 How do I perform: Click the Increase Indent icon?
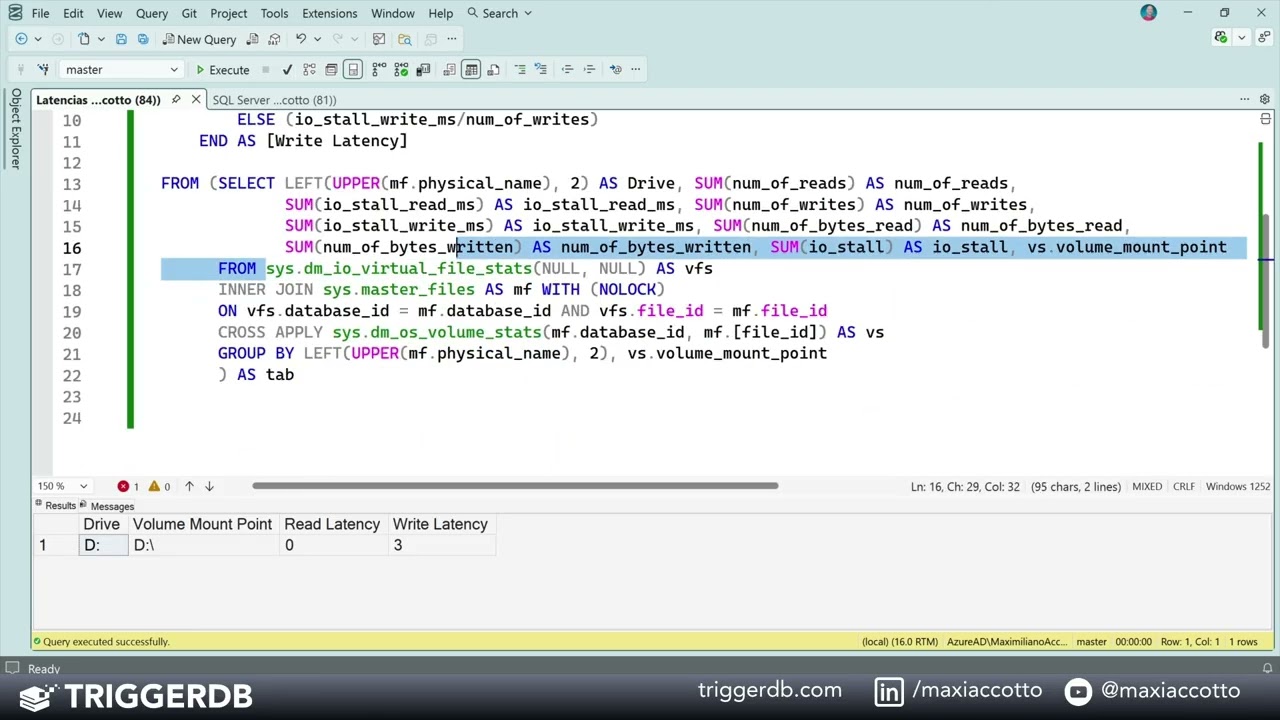point(589,69)
